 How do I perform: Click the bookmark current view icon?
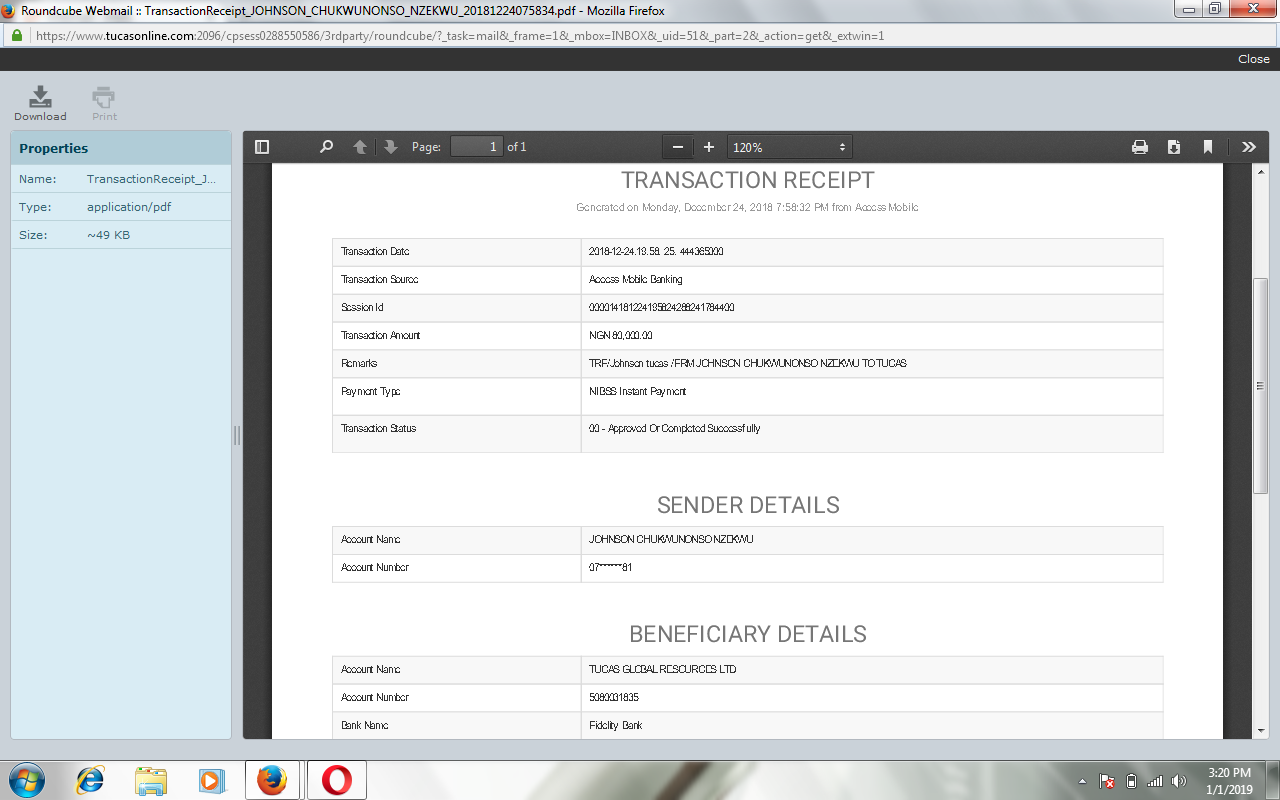(1208, 147)
